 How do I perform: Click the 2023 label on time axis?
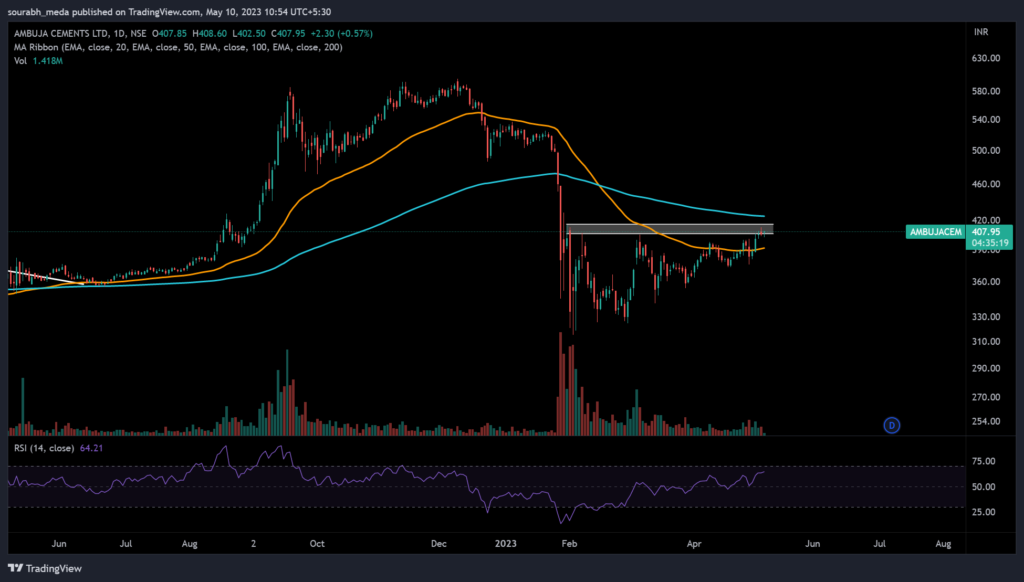pos(505,543)
